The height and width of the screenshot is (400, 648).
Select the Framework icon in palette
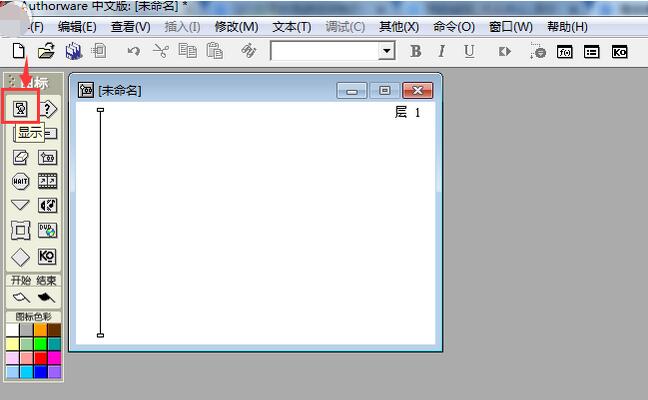(20, 230)
